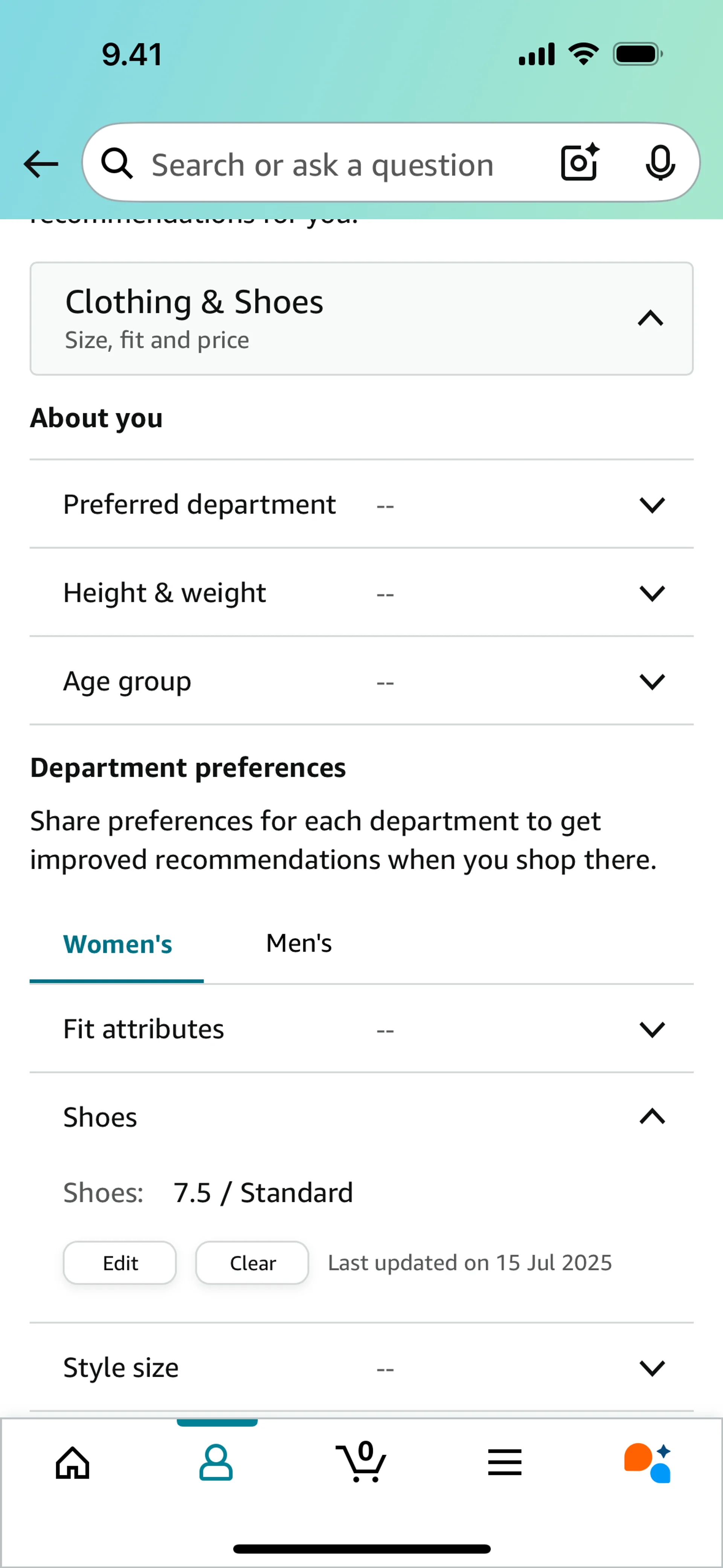
Task: Expand the Height & weight row
Action: click(652, 593)
